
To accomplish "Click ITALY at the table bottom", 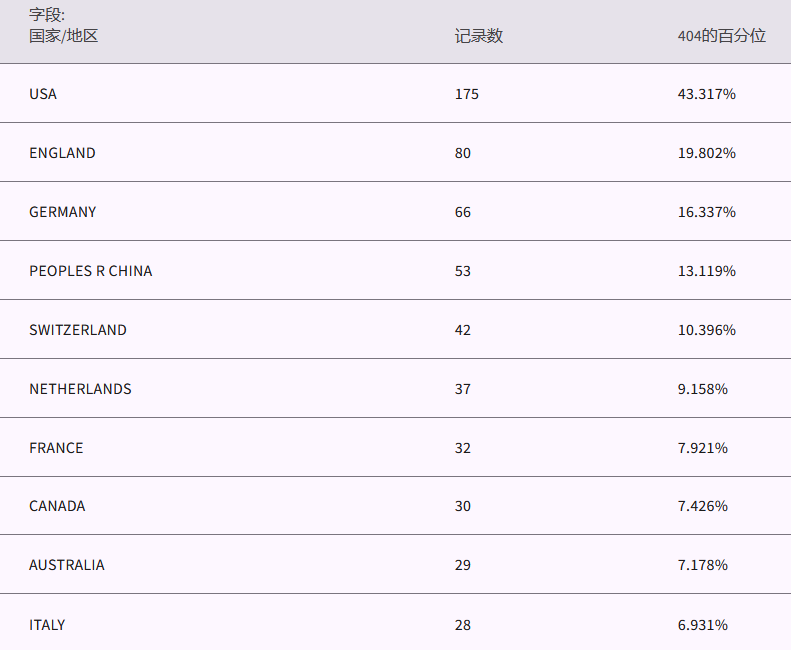I will pyautogui.click(x=47, y=625).
